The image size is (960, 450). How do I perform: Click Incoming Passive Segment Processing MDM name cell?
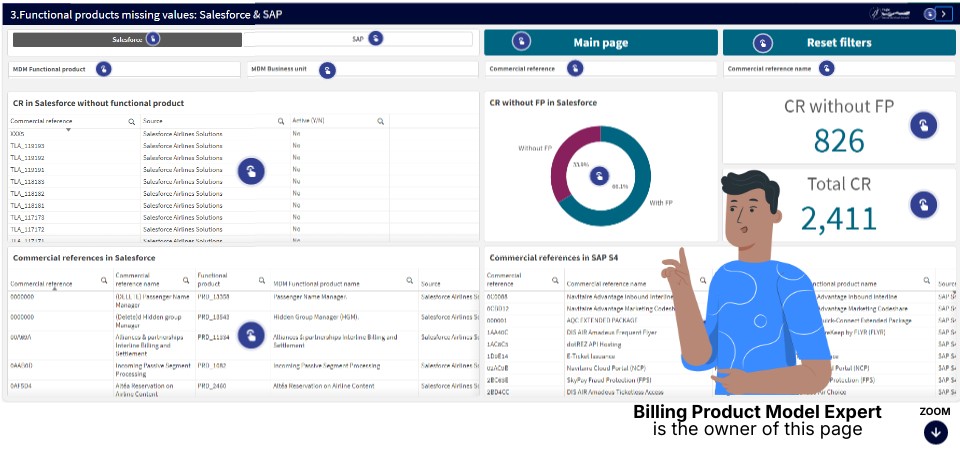pyautogui.click(x=326, y=366)
